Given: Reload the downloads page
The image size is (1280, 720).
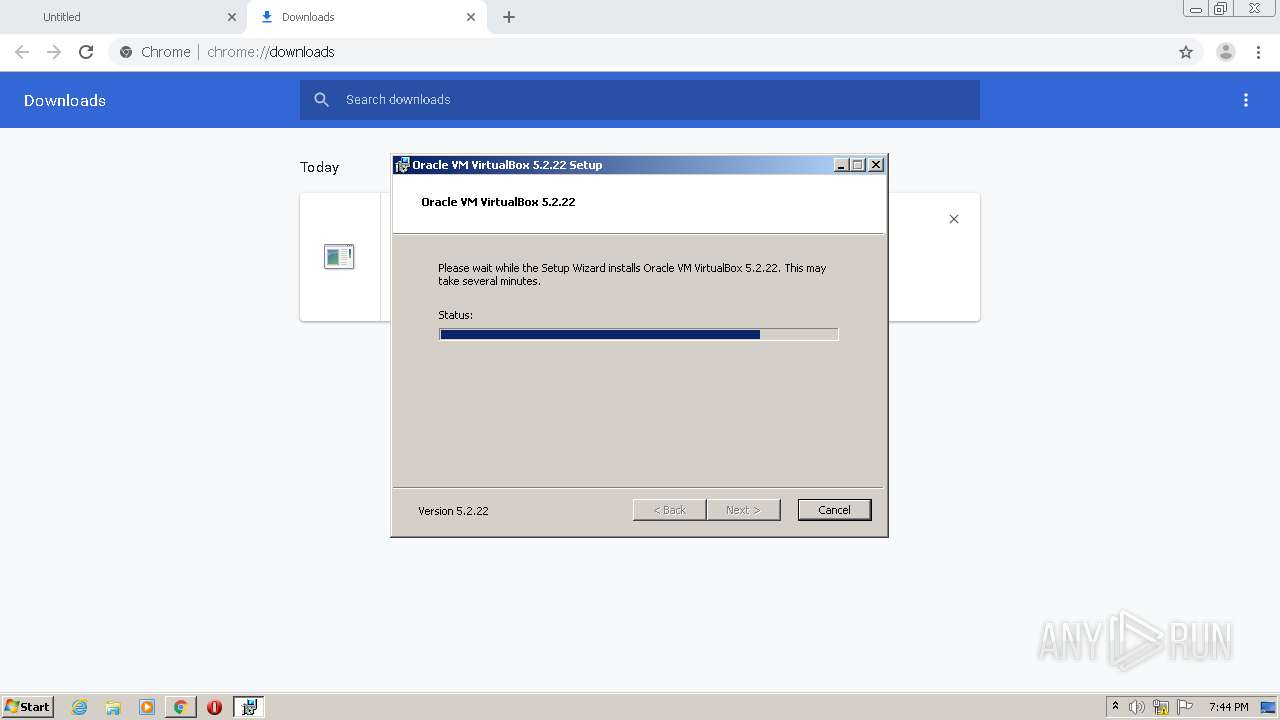Looking at the screenshot, I should pos(86,52).
